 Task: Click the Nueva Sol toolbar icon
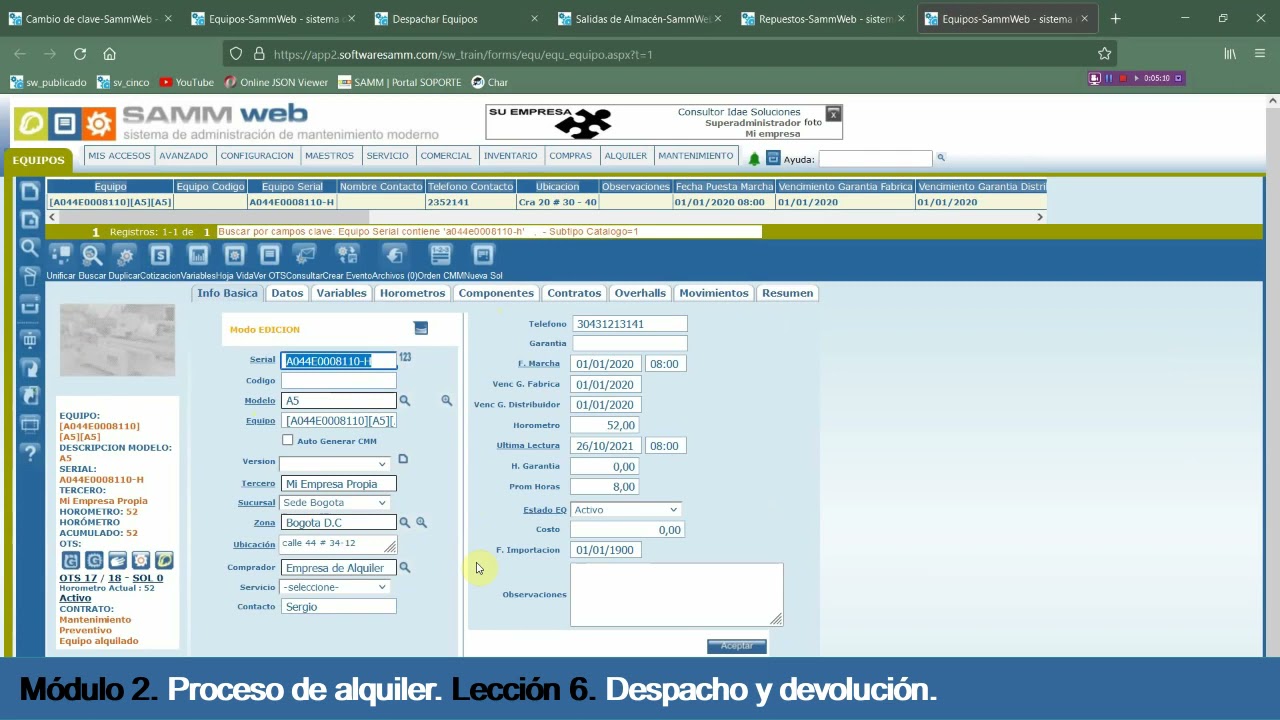[483, 255]
